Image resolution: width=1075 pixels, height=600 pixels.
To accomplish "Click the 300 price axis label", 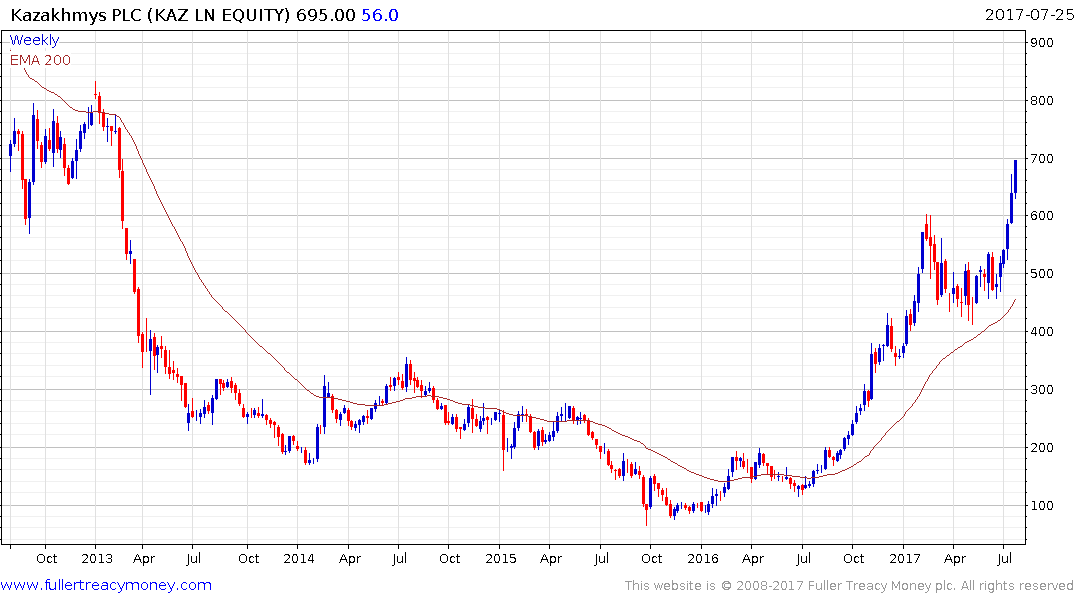I will point(1042,389).
